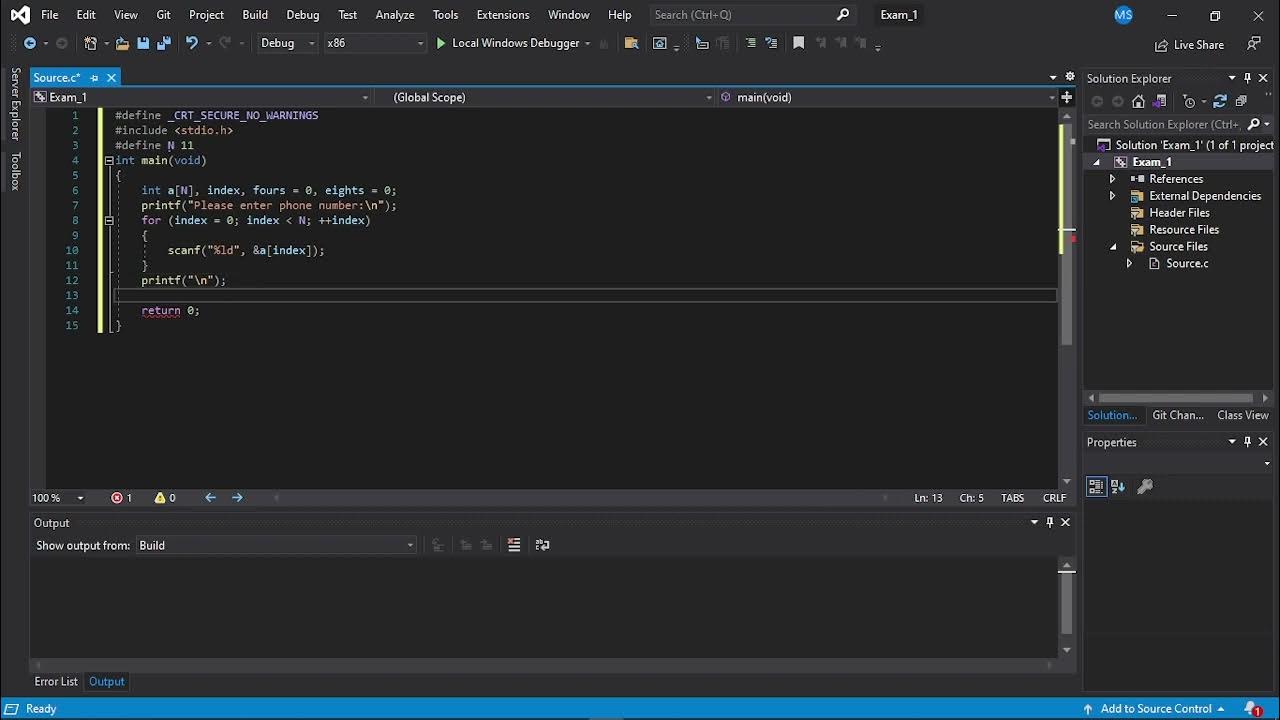Open the x86 platform dropdown
This screenshot has width=1280, height=720.
click(375, 43)
